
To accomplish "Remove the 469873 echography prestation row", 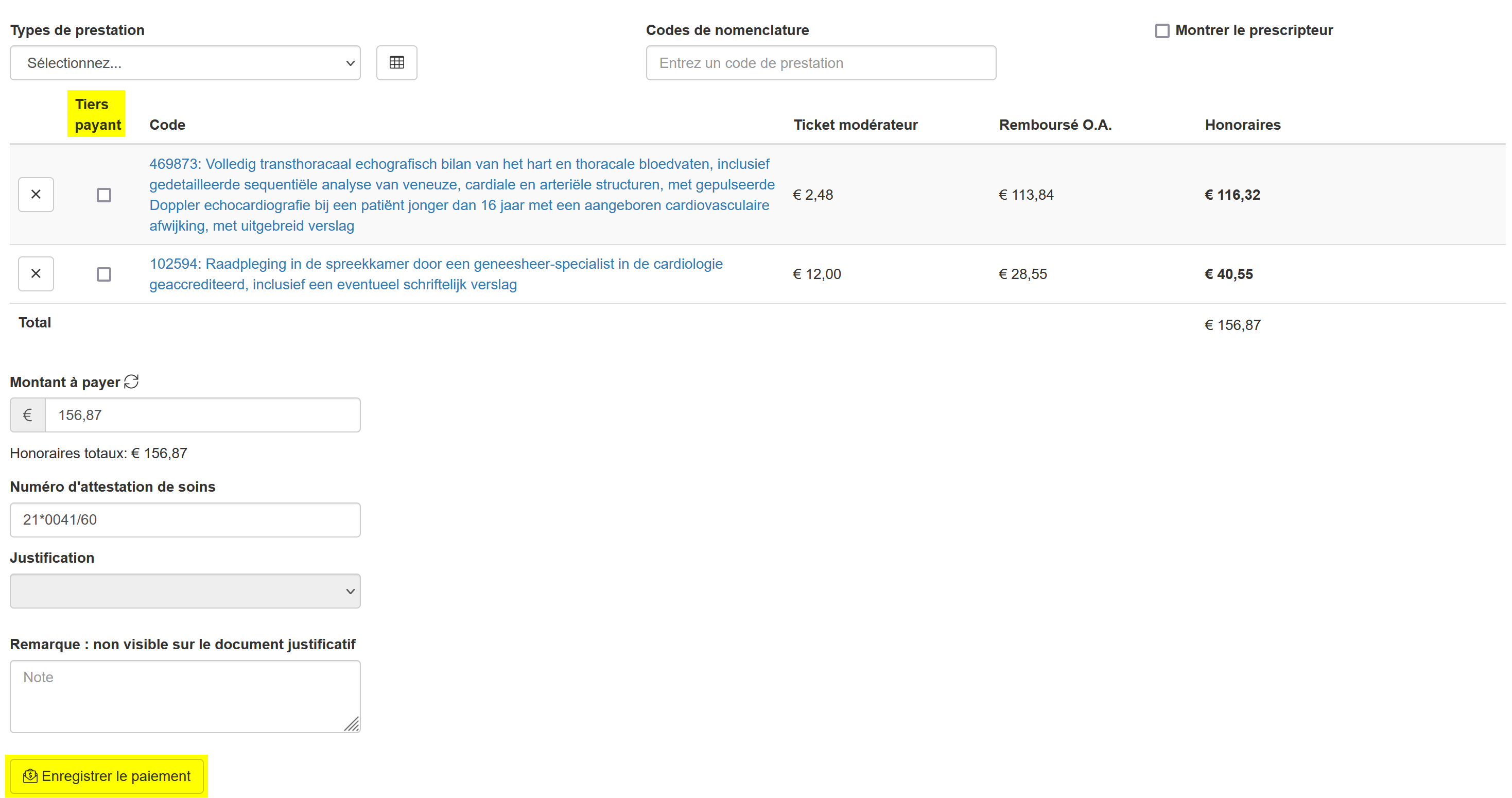I will pos(36,195).
